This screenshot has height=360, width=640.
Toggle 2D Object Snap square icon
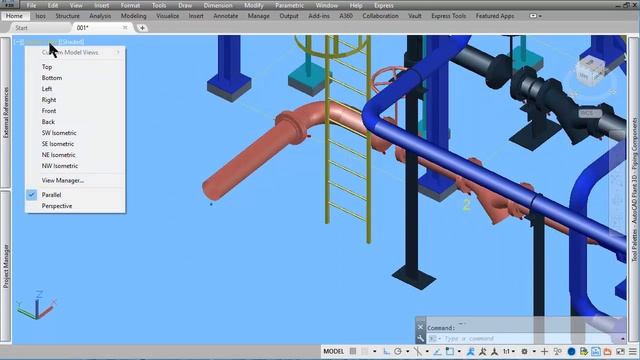[450, 351]
